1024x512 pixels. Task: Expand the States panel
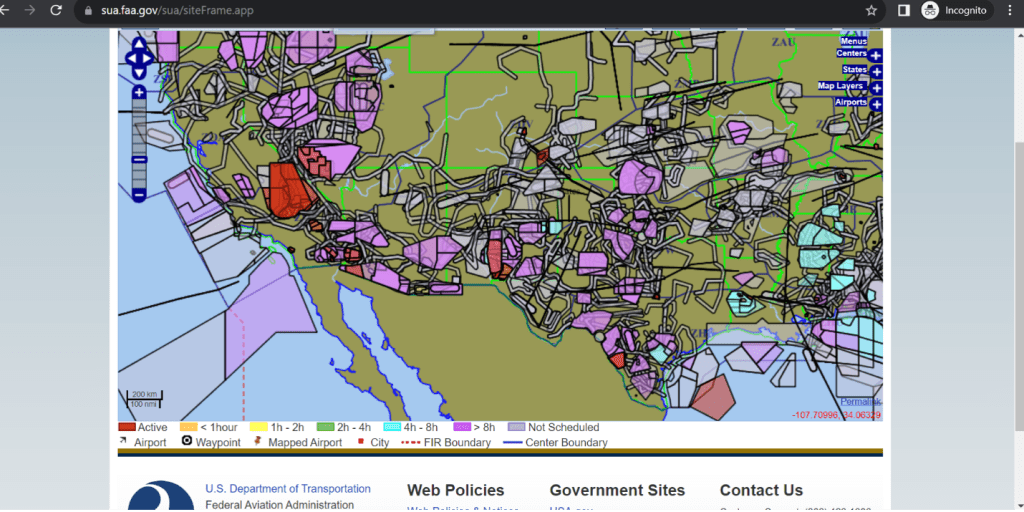tap(876, 72)
